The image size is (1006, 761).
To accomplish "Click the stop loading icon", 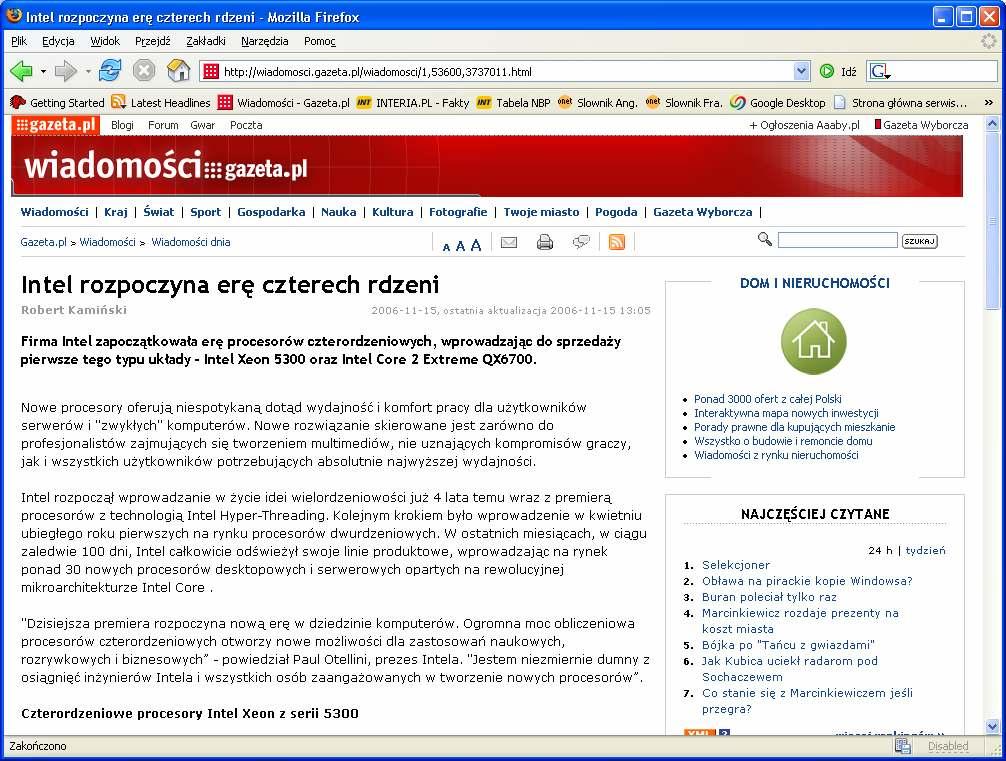I will point(144,71).
